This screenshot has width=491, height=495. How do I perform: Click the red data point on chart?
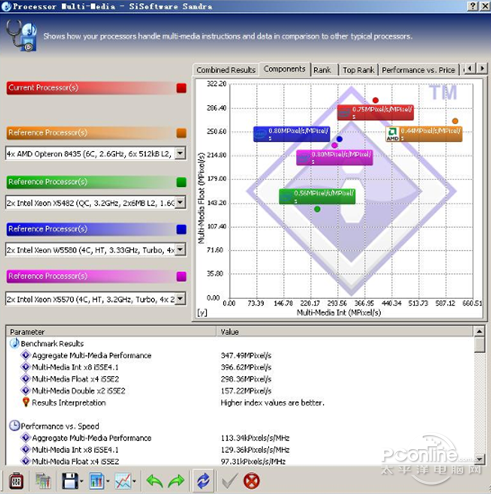click(x=375, y=100)
